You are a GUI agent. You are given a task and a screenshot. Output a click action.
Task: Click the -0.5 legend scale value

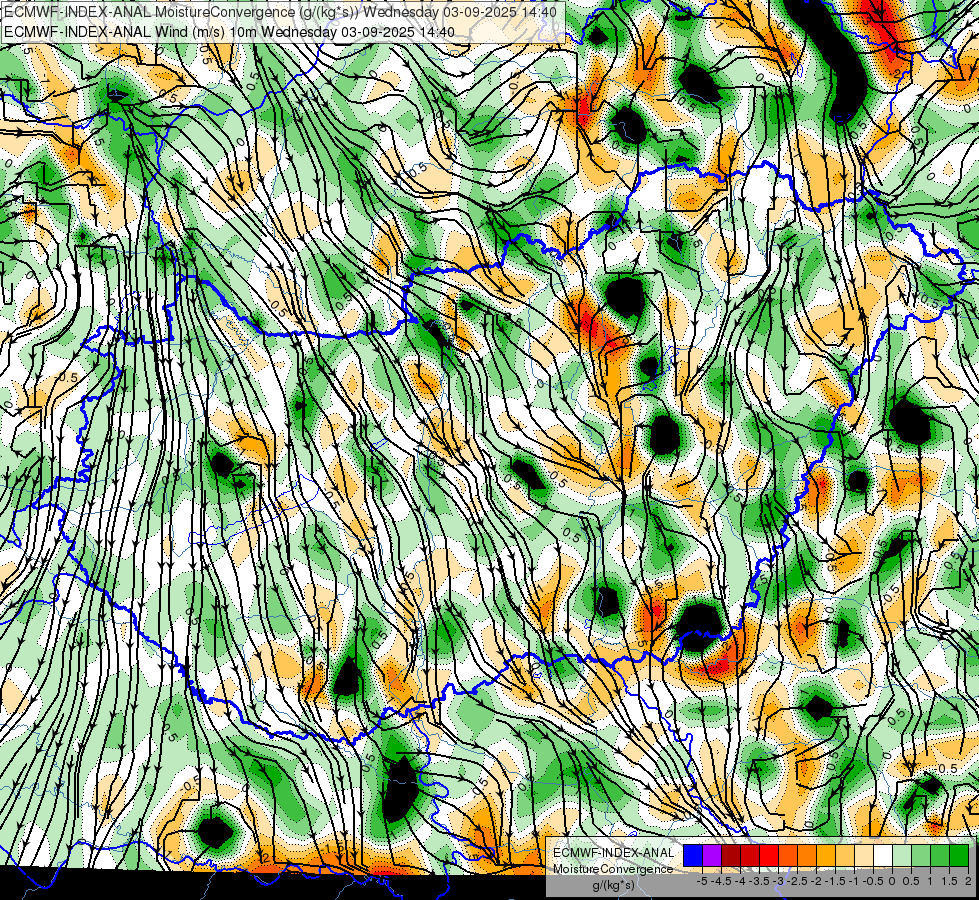pos(873,881)
